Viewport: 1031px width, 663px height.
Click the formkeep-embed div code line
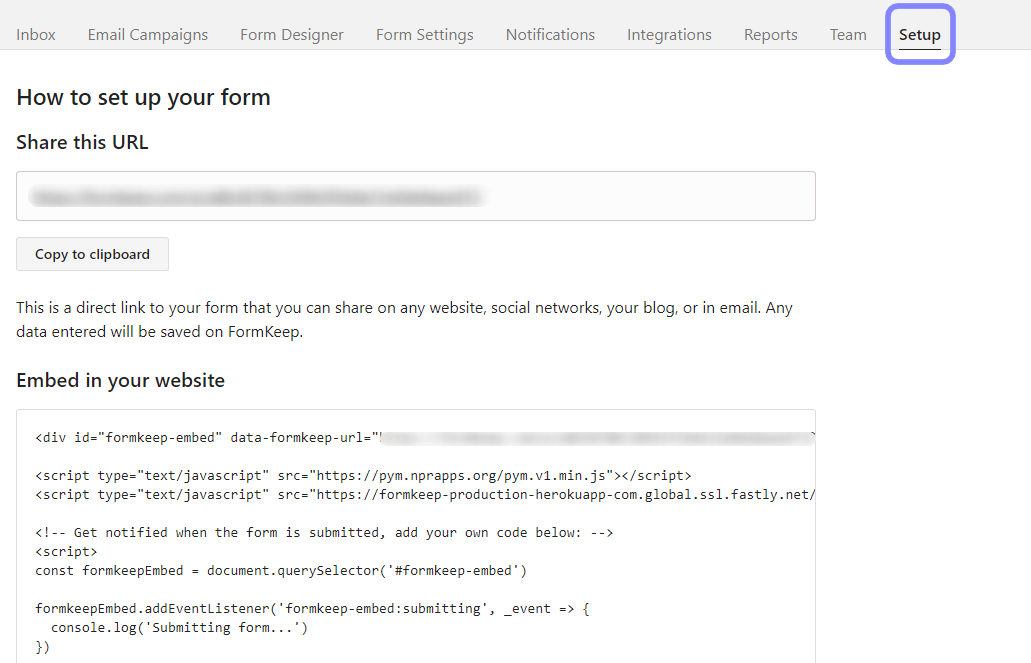coord(425,438)
